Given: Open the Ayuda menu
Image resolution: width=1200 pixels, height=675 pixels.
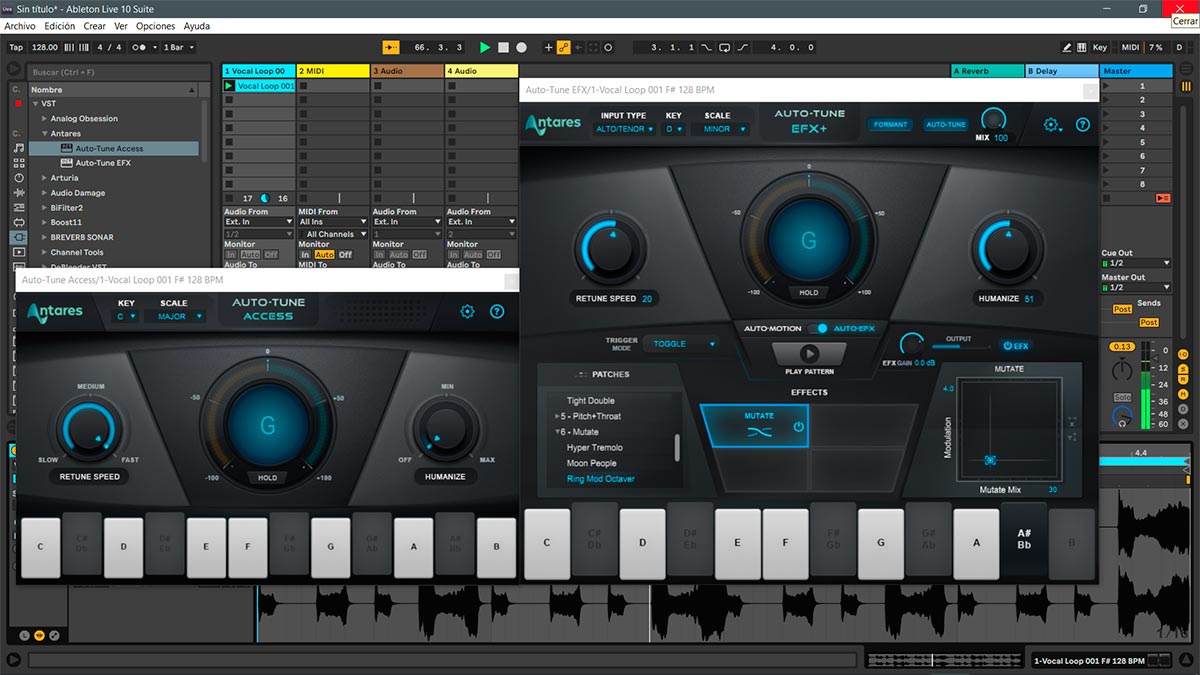Looking at the screenshot, I should pyautogui.click(x=197, y=26).
